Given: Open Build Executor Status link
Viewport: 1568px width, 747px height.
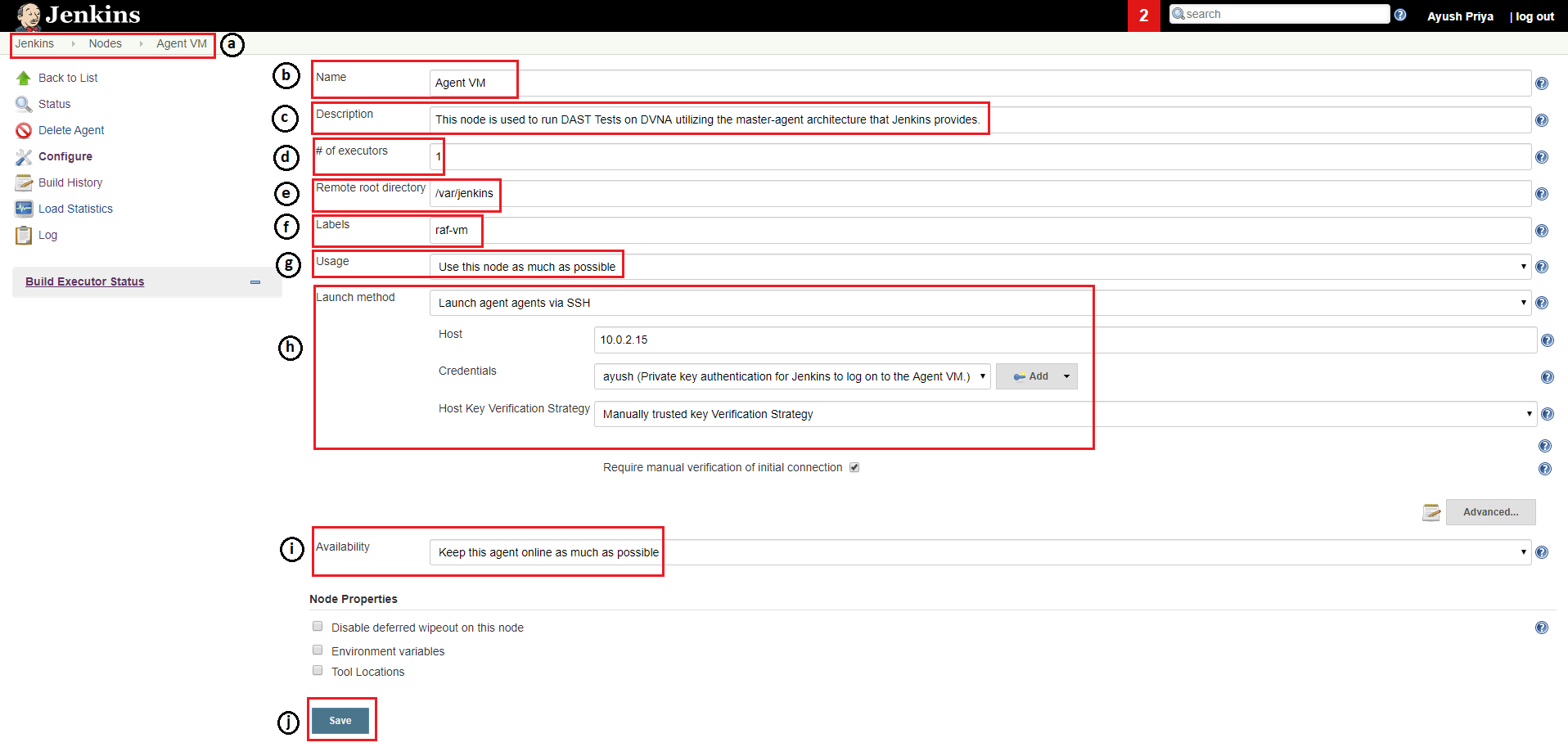Looking at the screenshot, I should pyautogui.click(x=84, y=281).
